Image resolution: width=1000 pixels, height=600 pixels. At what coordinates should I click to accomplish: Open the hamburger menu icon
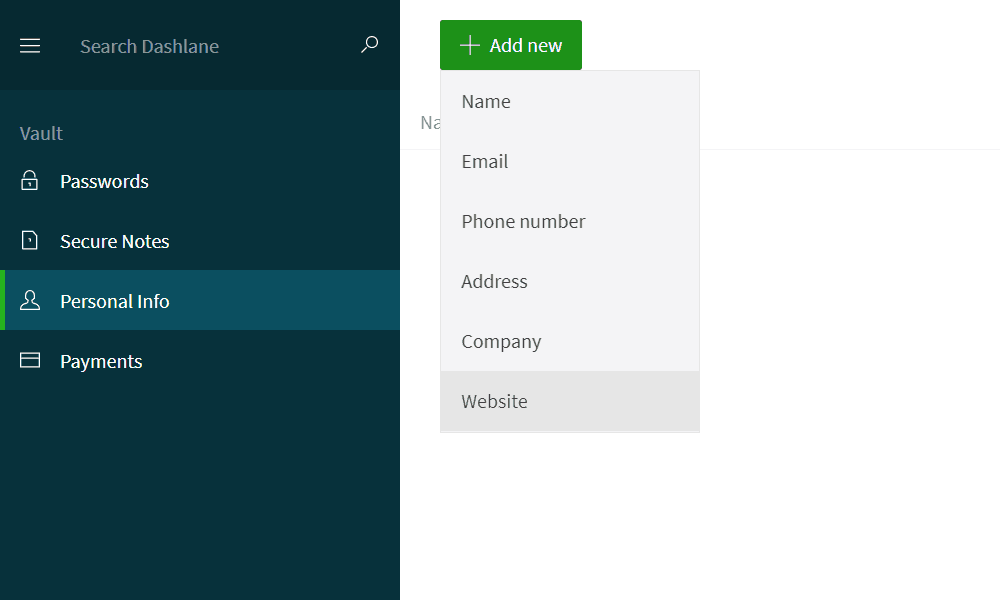click(x=30, y=46)
